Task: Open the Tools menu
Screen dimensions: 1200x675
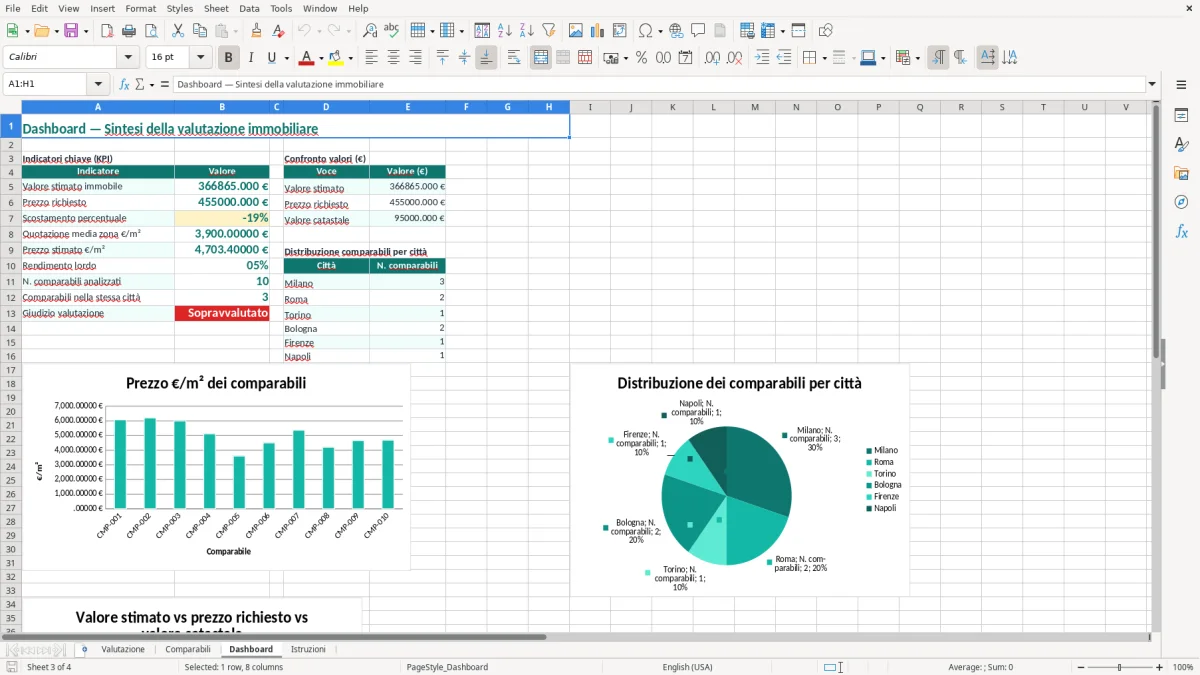Action: [282, 8]
